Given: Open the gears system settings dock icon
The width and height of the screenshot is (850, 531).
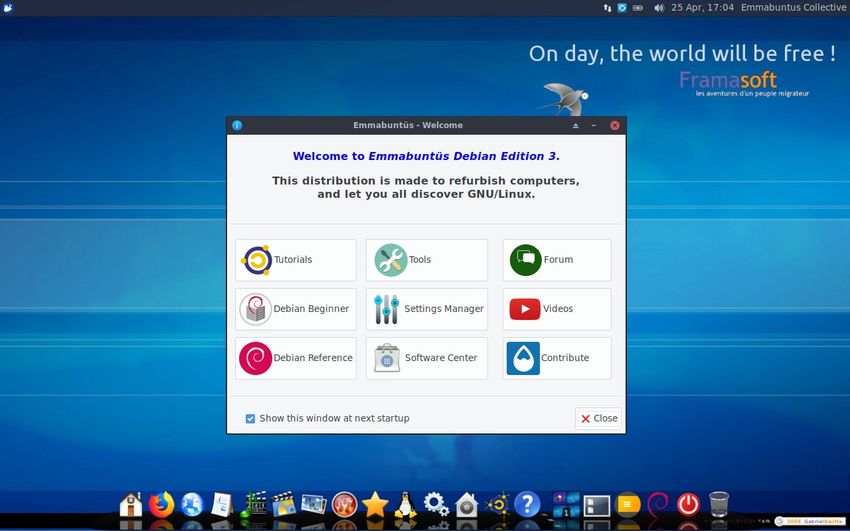Looking at the screenshot, I should [436, 504].
